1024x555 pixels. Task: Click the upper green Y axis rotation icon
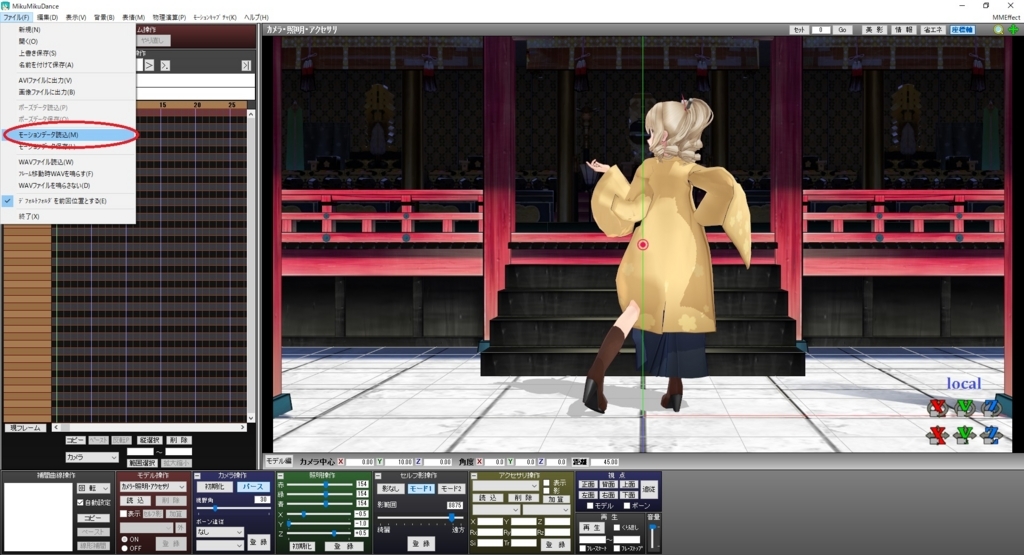point(965,408)
